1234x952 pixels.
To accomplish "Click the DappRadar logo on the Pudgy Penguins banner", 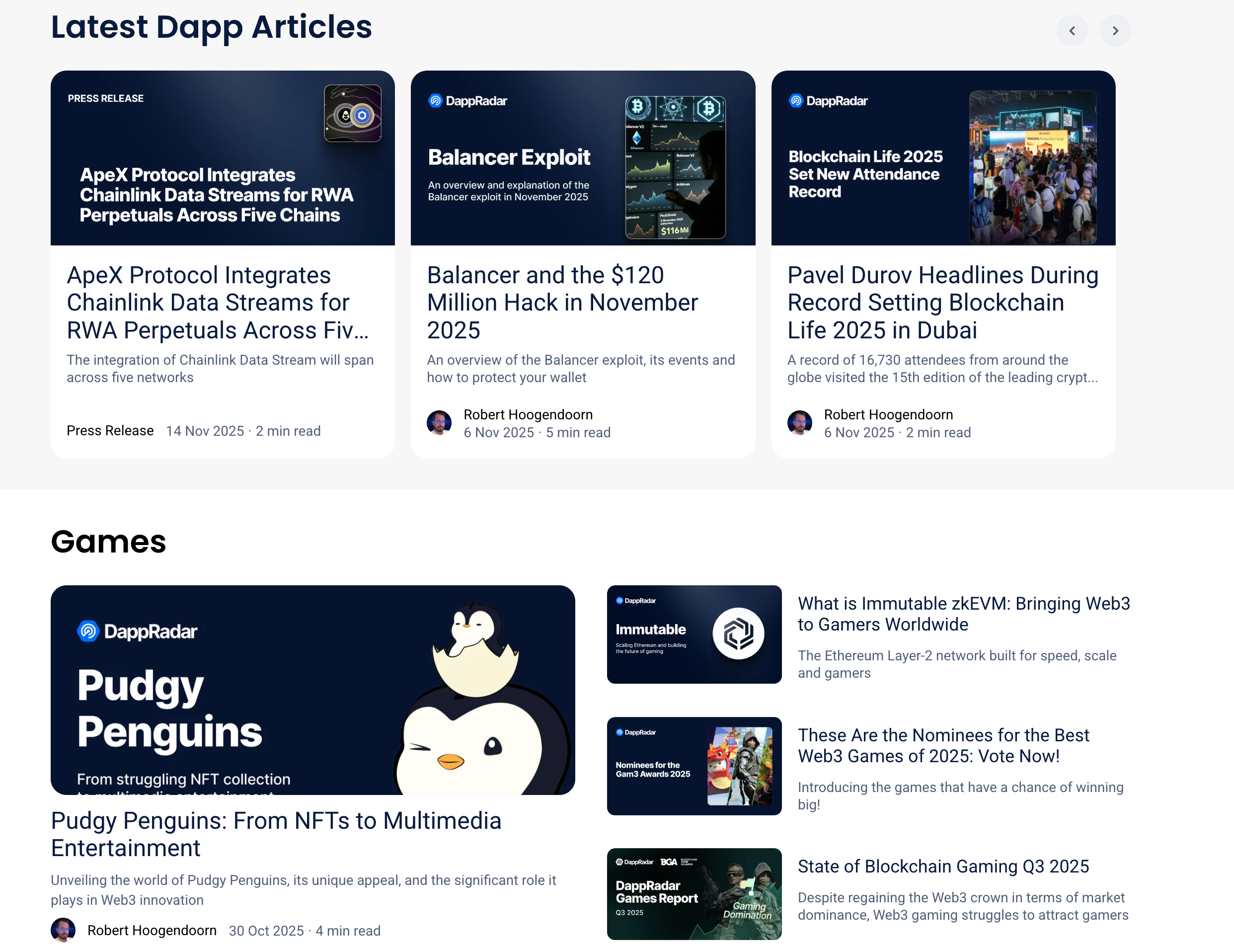I will pos(137,631).
